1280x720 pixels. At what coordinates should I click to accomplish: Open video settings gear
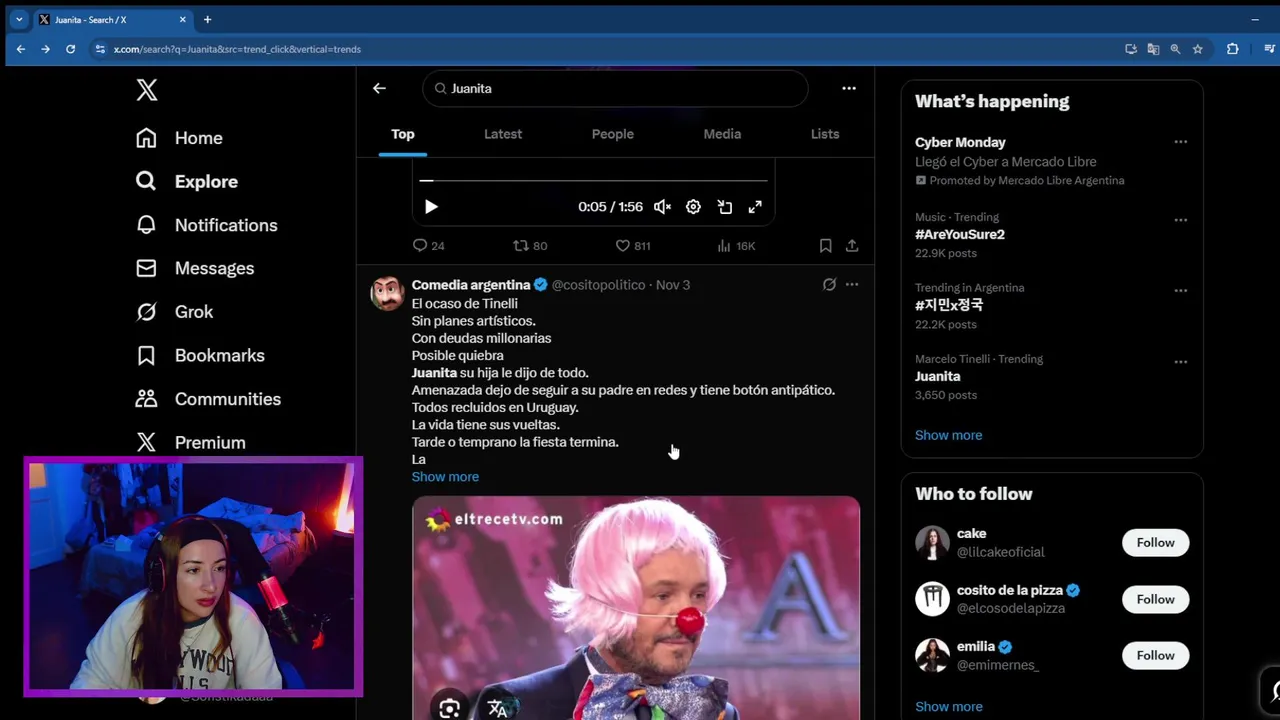(693, 207)
